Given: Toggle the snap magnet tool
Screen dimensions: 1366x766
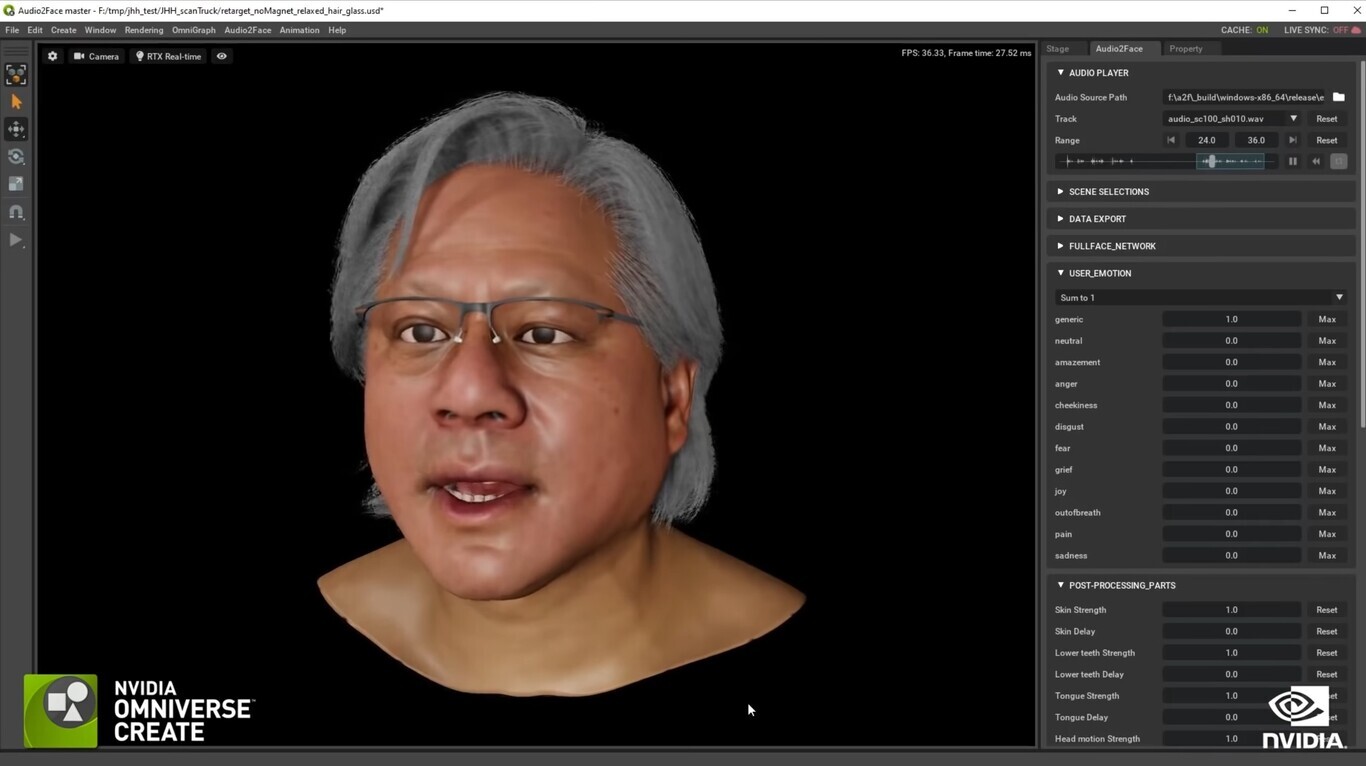Looking at the screenshot, I should [16, 212].
